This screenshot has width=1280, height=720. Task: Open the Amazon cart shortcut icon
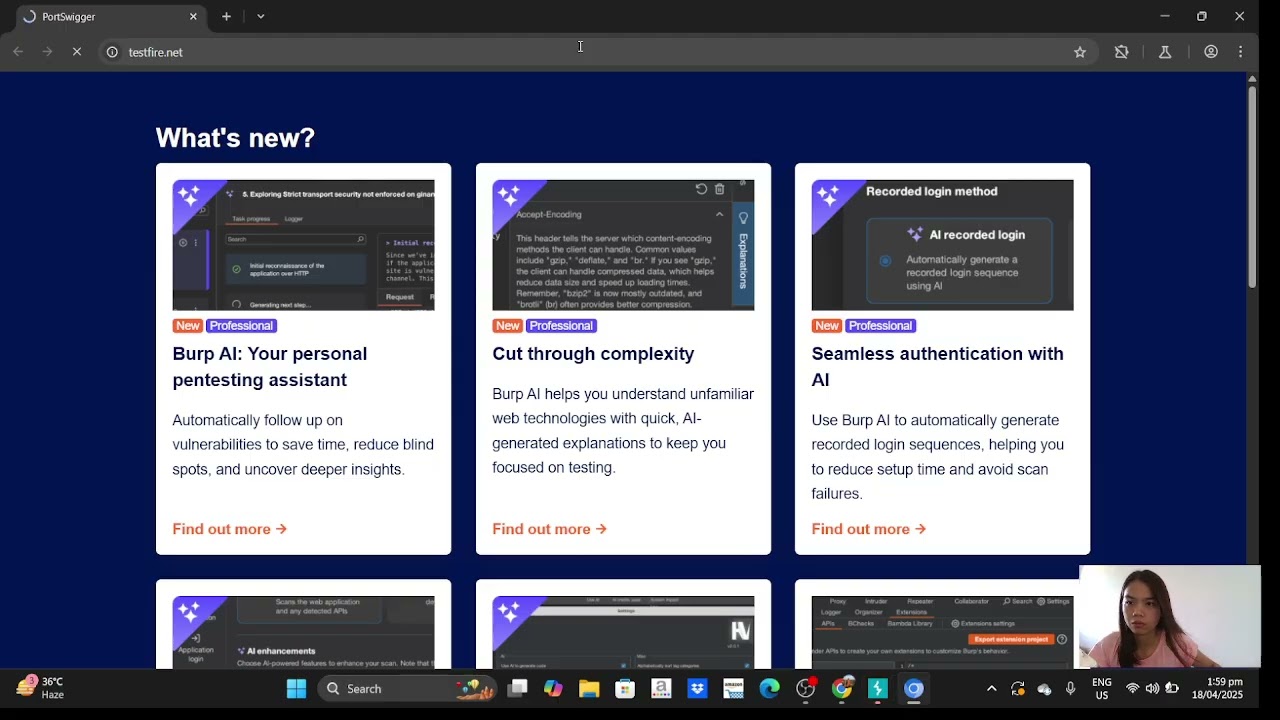tap(733, 688)
